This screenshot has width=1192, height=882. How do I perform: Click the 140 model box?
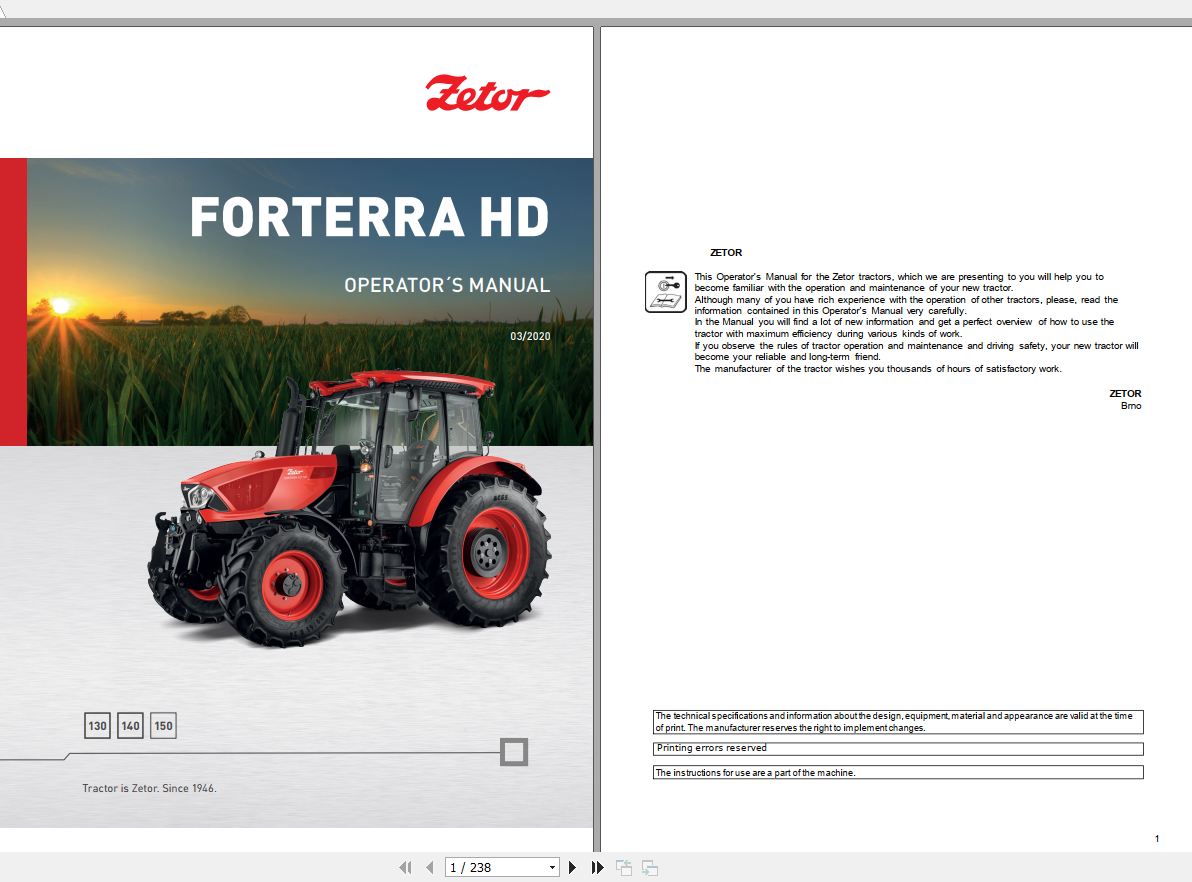pos(131,725)
